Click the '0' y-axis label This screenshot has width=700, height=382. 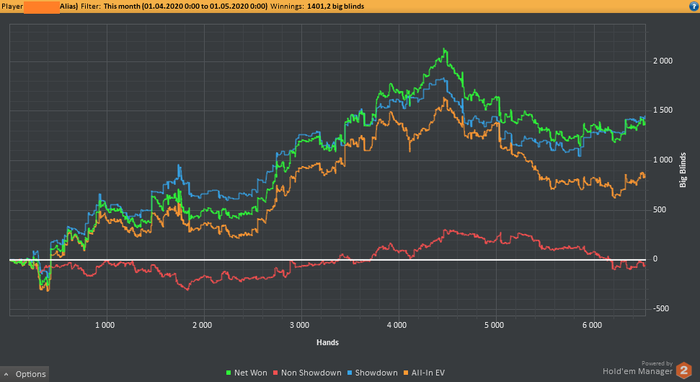pyautogui.click(x=655, y=259)
